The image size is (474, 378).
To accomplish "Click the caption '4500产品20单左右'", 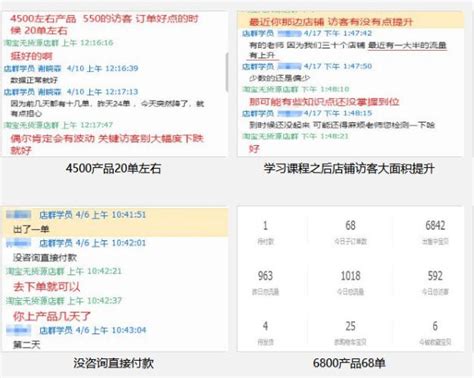I will click(x=113, y=168).
